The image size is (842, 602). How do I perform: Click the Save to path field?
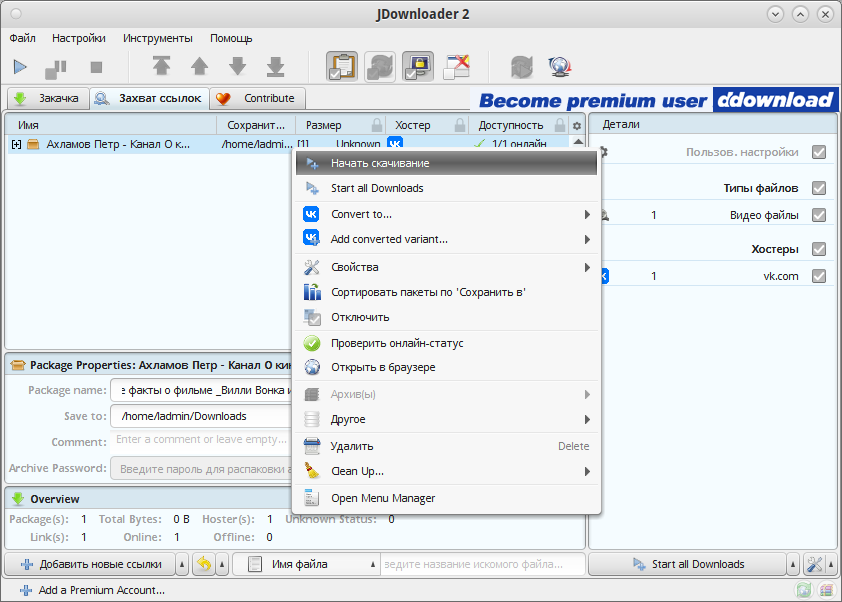point(202,416)
